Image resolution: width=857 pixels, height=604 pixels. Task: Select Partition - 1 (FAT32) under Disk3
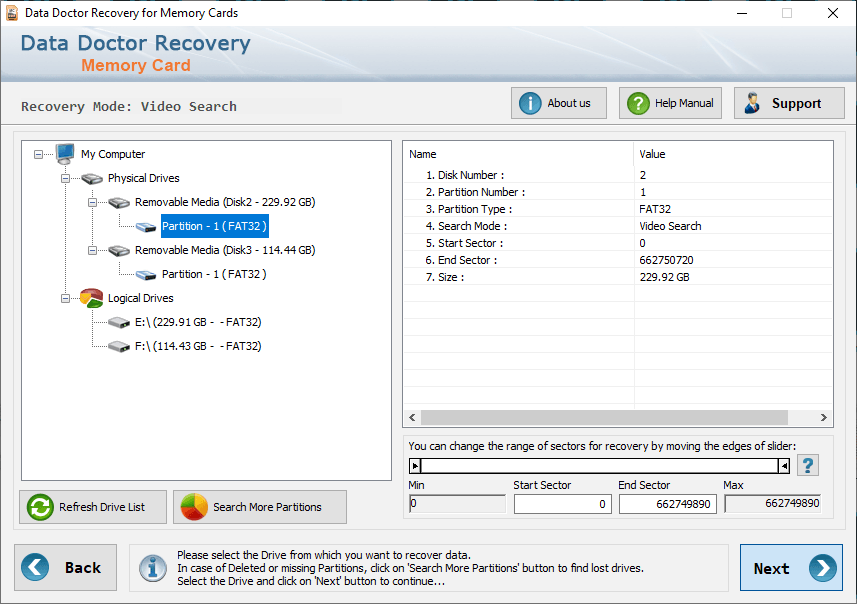214,274
